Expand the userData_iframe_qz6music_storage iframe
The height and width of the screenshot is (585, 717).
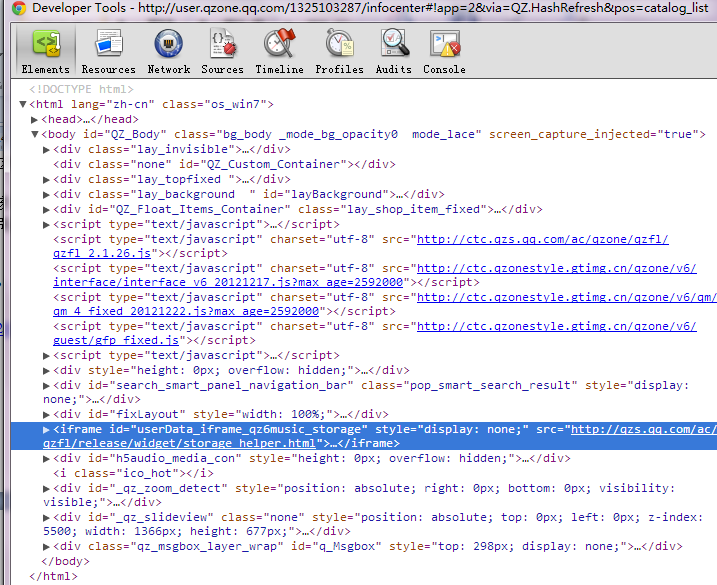pos(46,429)
